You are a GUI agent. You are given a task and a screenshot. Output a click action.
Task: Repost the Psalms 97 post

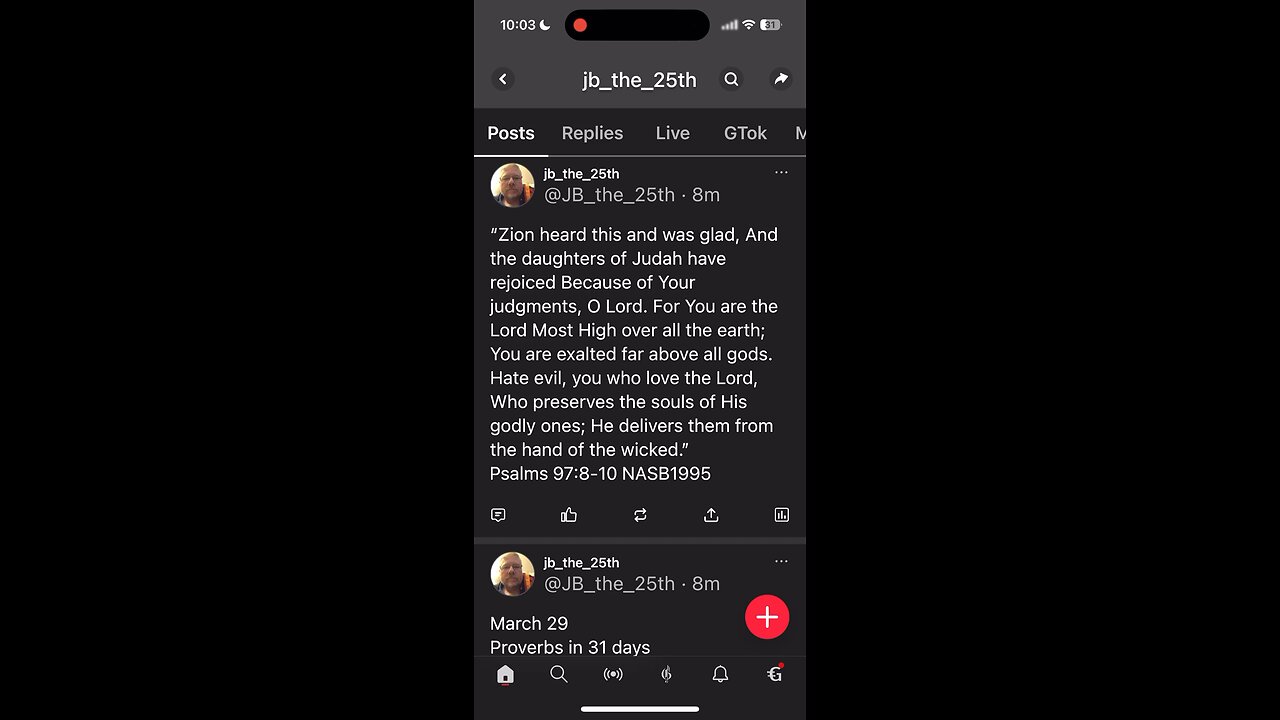pyautogui.click(x=640, y=515)
